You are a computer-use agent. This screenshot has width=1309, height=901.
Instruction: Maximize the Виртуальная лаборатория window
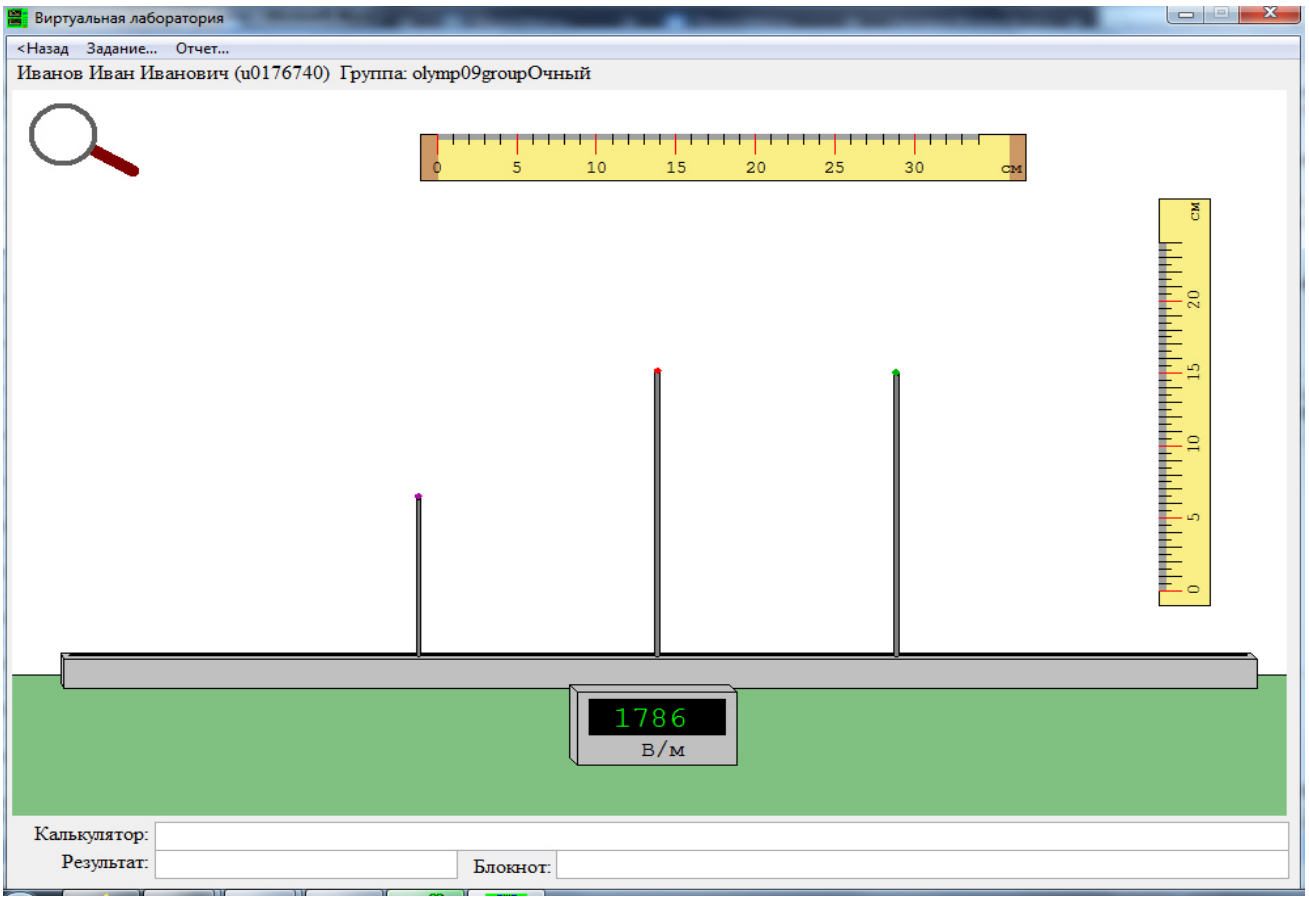click(1221, 14)
